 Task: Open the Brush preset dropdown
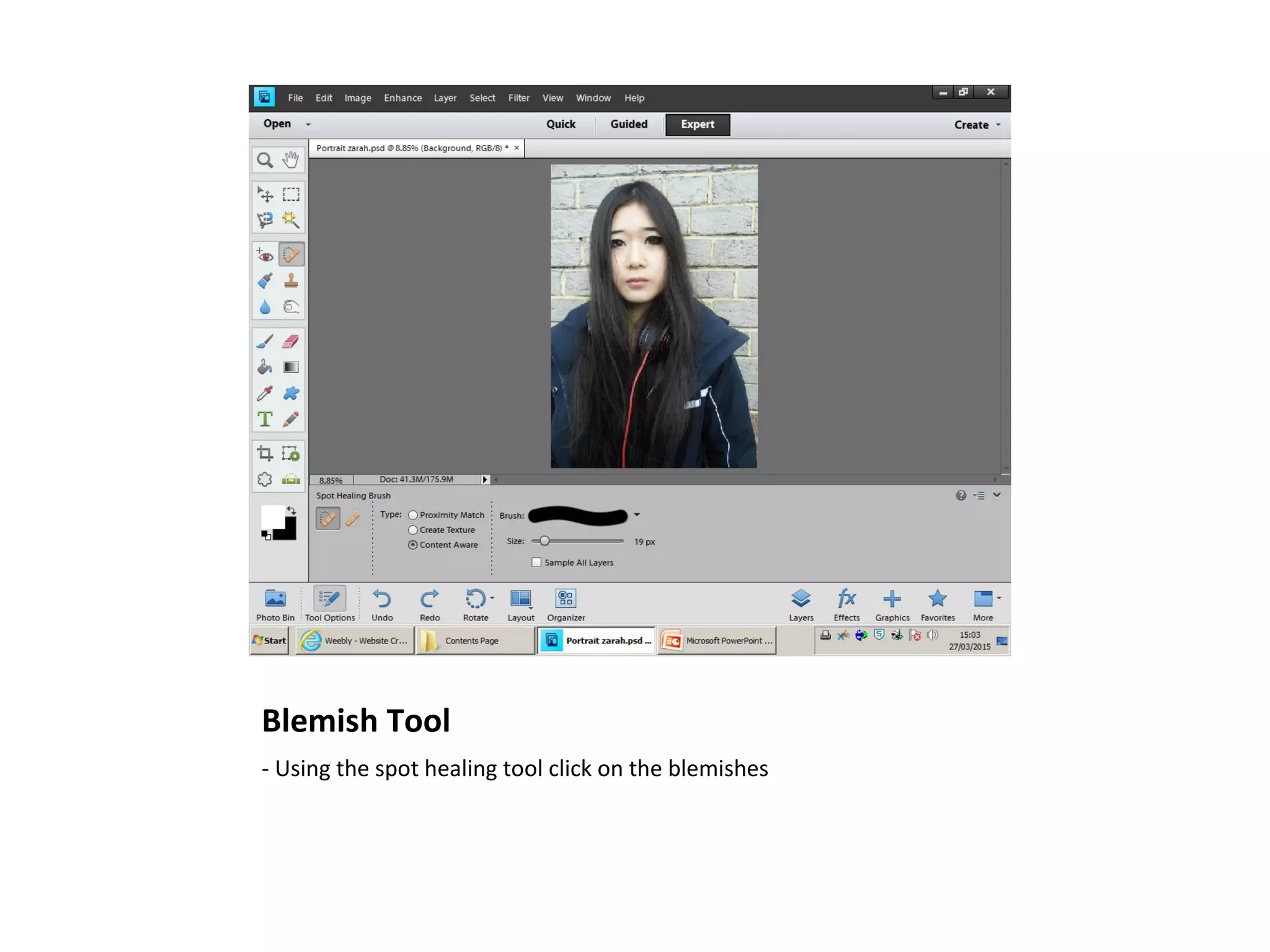click(637, 515)
